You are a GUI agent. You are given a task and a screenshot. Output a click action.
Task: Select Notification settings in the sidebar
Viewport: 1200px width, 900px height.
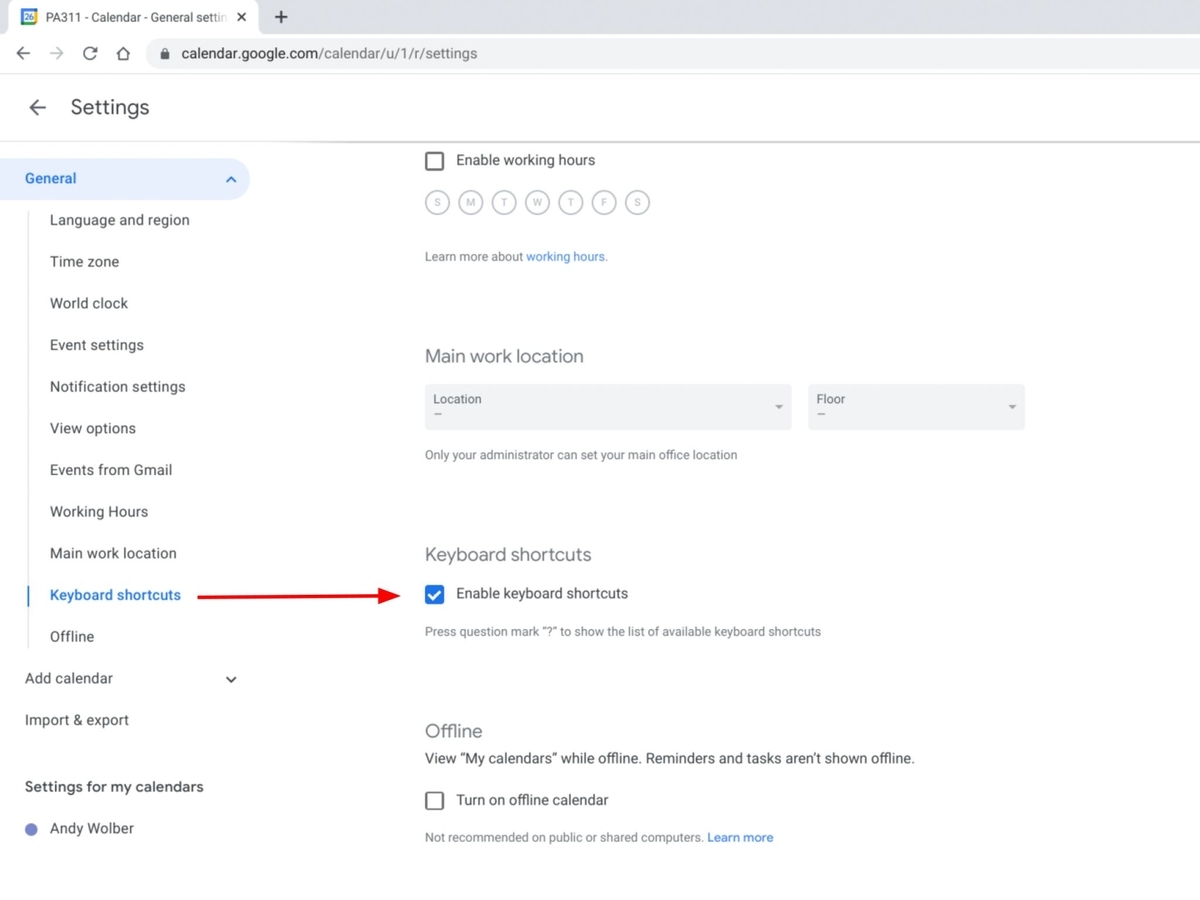tap(117, 387)
